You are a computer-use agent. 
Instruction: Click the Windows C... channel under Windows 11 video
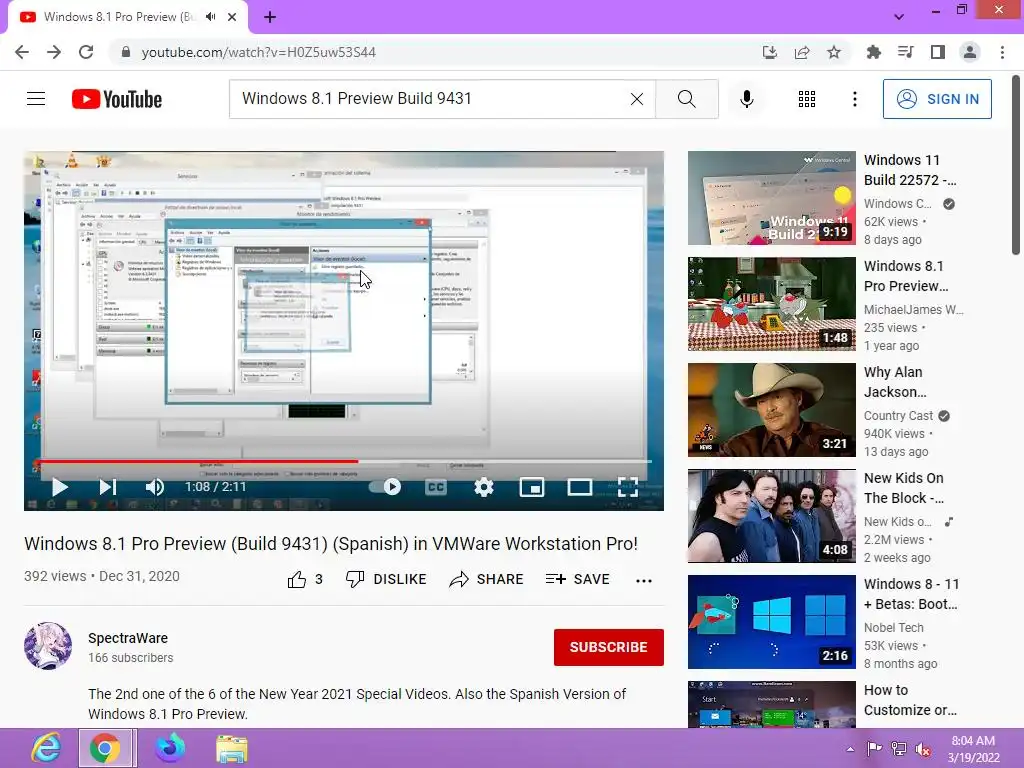click(897, 204)
